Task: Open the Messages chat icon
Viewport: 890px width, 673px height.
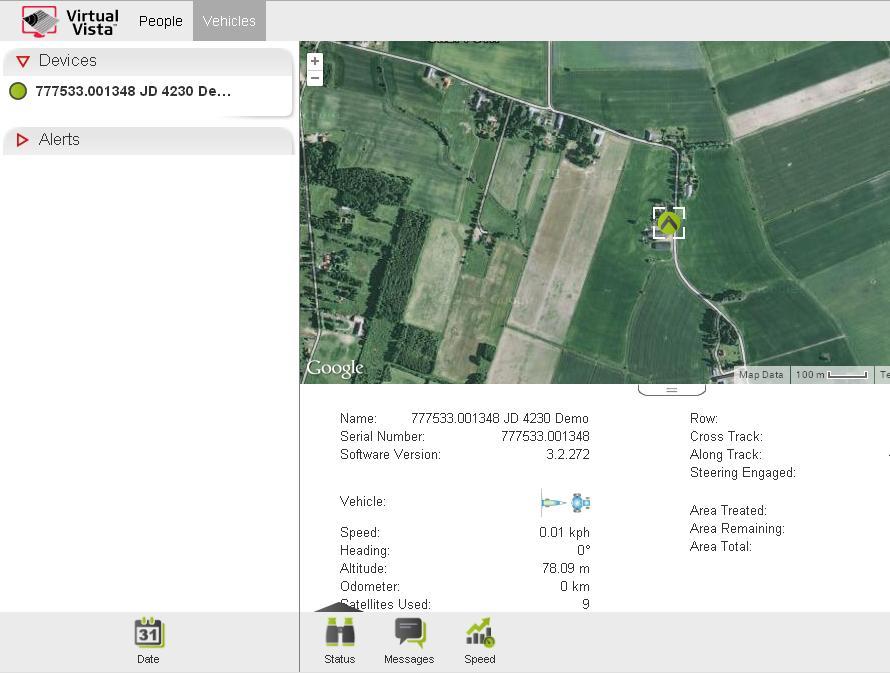Action: pos(409,634)
